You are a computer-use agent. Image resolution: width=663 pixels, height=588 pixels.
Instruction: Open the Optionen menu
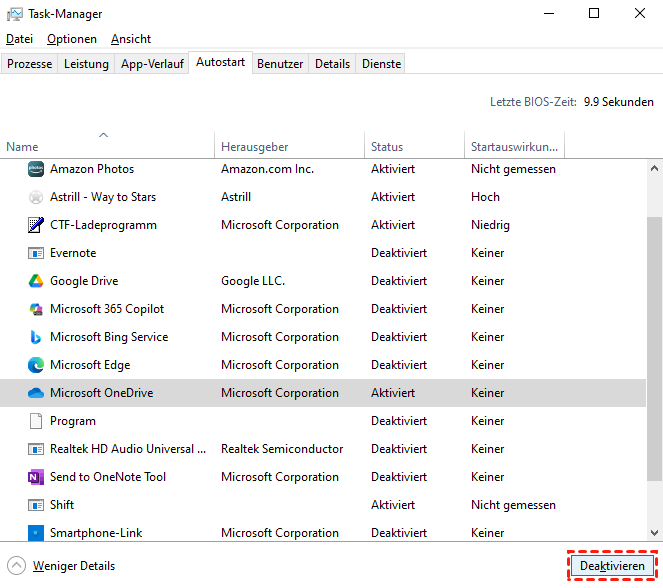tap(72, 39)
